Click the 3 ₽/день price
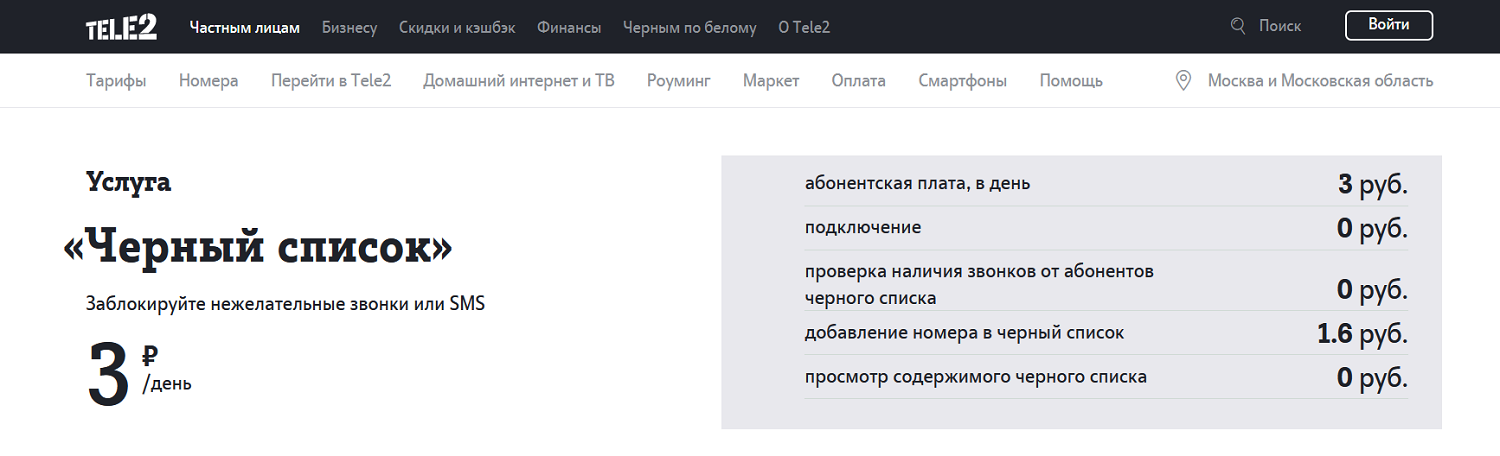Image resolution: width=1500 pixels, height=456 pixels. (139, 374)
